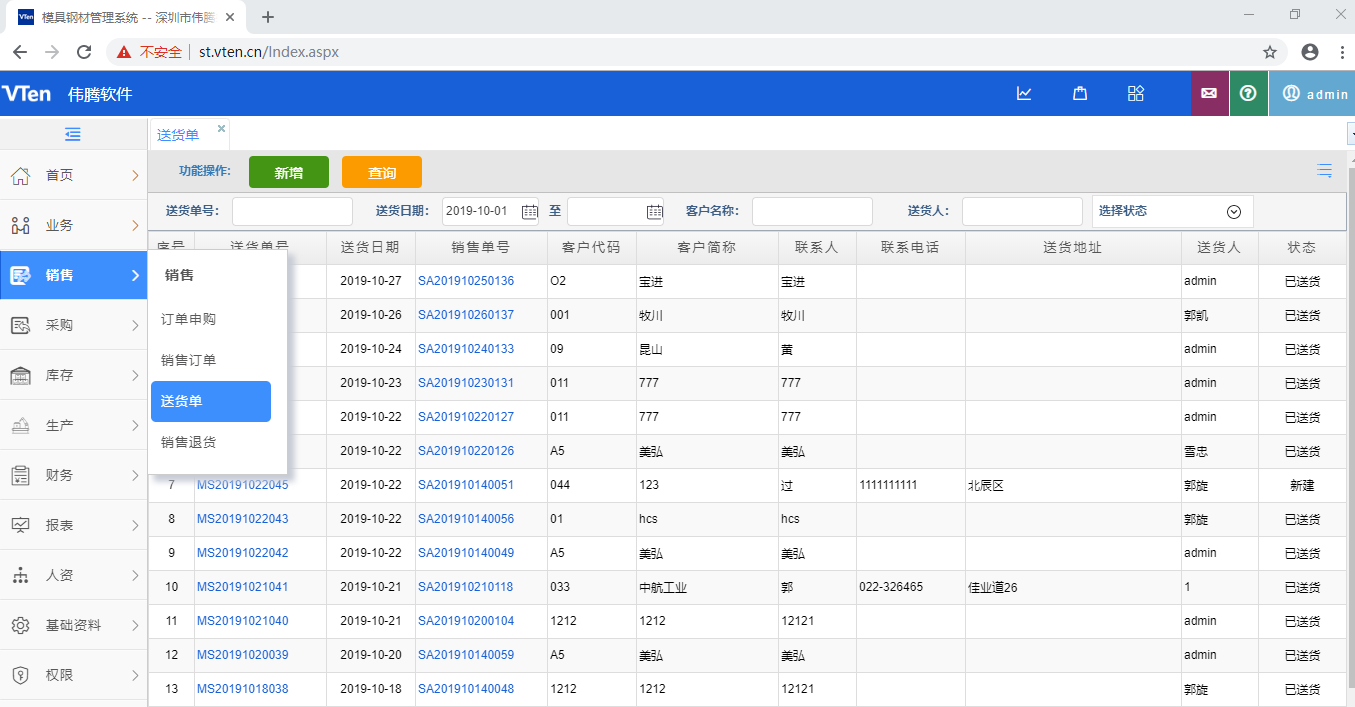Click the chart statistics icon in header
1355x707 pixels.
tap(1024, 93)
